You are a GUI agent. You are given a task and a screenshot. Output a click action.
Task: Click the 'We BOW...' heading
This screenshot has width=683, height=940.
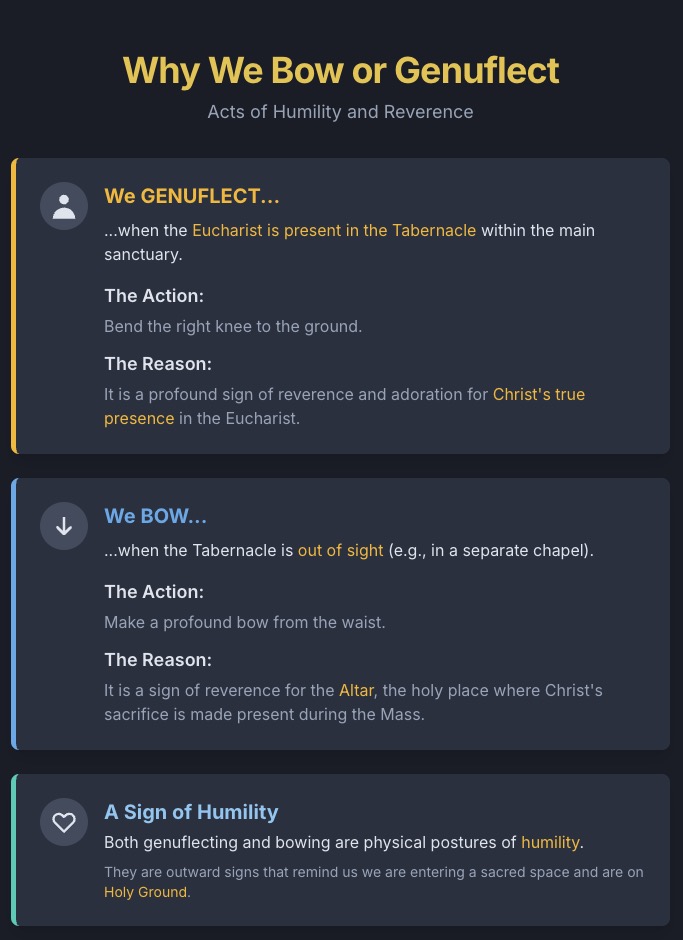click(156, 516)
